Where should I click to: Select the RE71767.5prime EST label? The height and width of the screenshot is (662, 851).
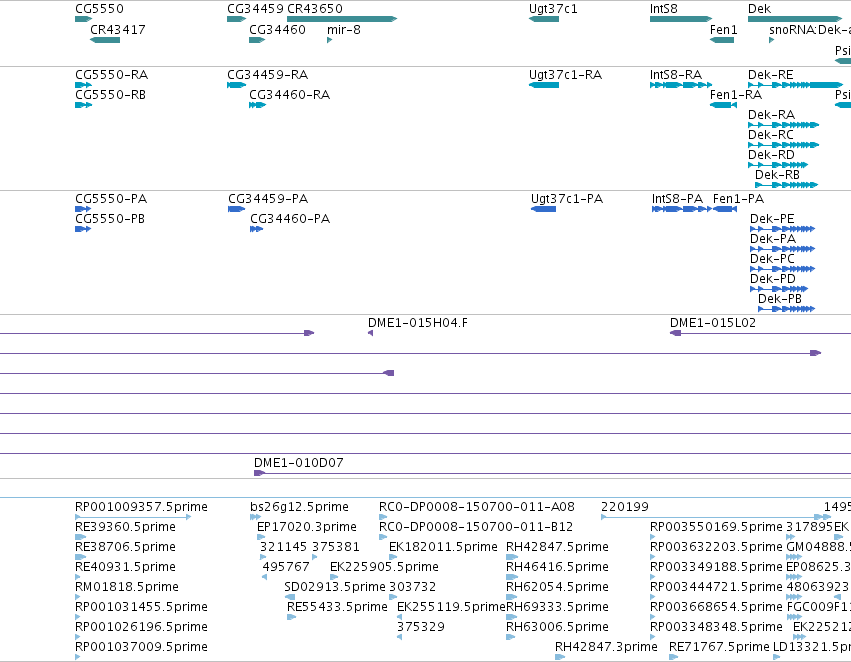click(720, 647)
